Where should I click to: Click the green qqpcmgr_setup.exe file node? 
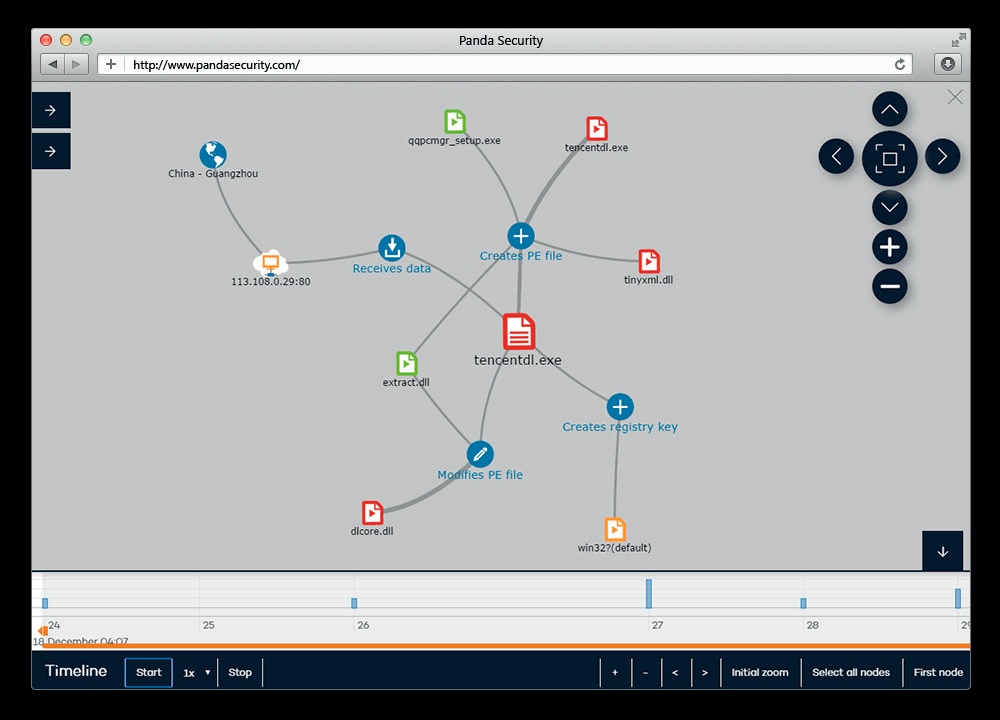(x=455, y=121)
